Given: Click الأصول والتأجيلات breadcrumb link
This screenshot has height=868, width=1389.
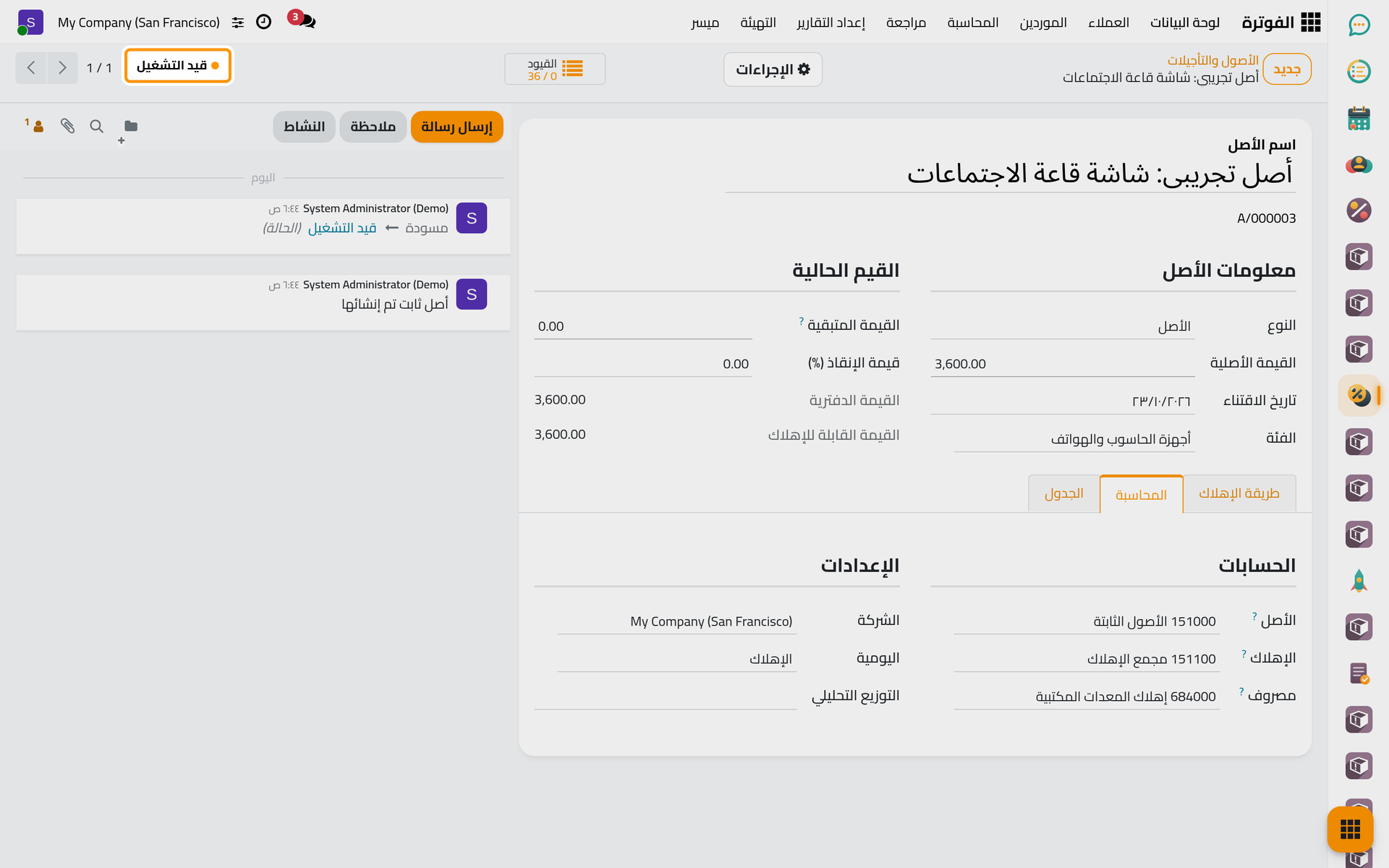Looking at the screenshot, I should 1212,60.
